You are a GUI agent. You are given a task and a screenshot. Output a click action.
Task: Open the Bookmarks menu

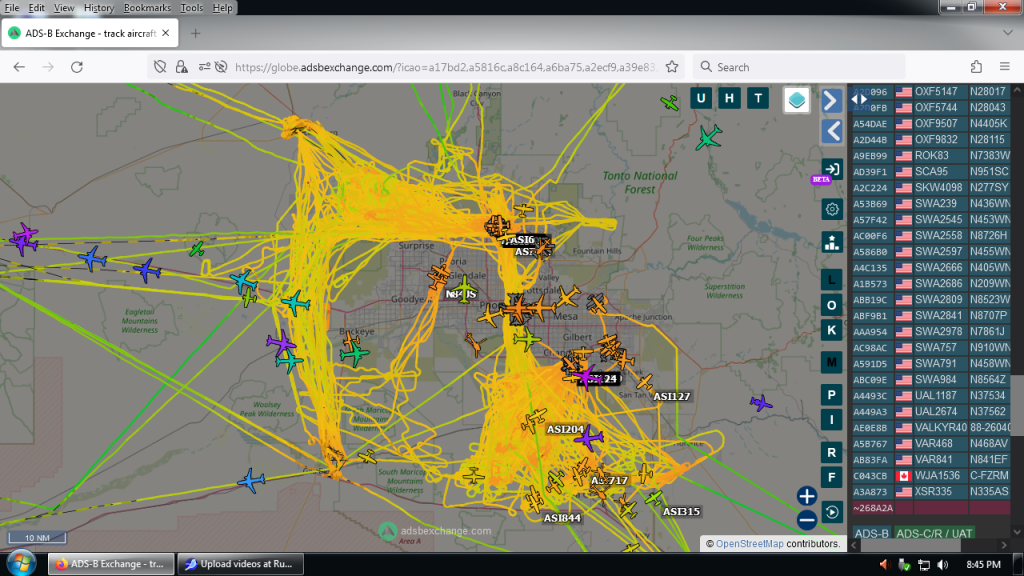click(x=147, y=8)
